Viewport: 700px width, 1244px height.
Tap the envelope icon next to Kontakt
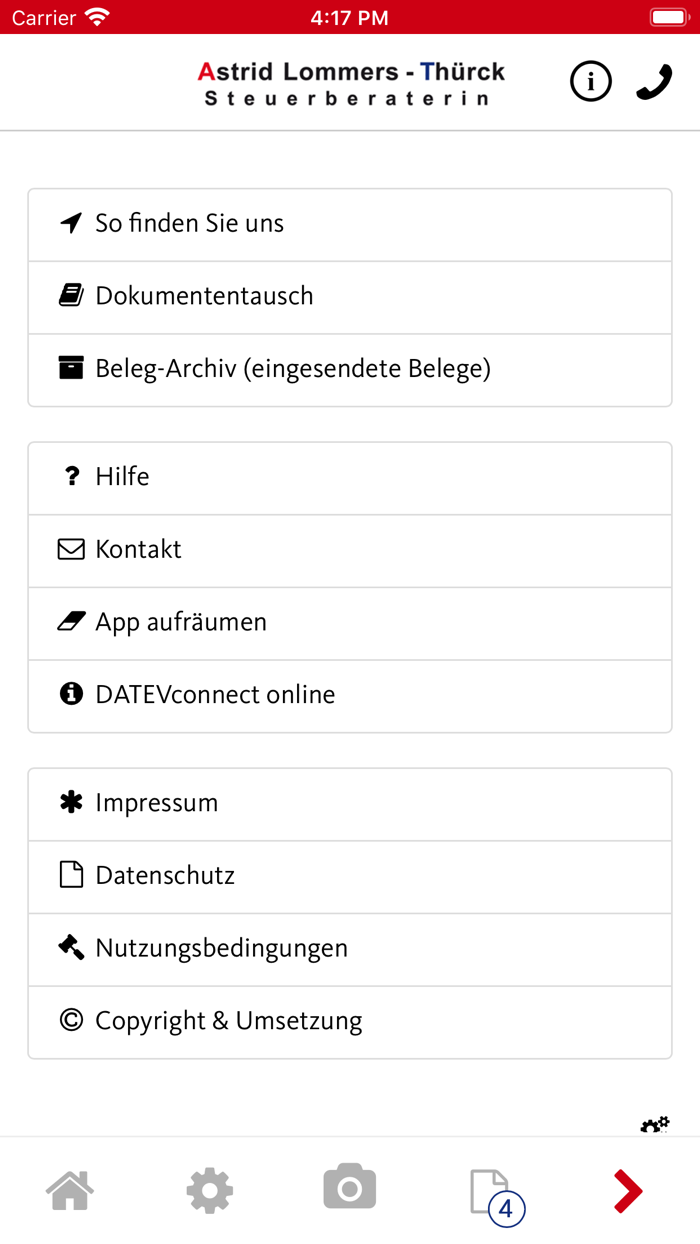[x=71, y=548]
